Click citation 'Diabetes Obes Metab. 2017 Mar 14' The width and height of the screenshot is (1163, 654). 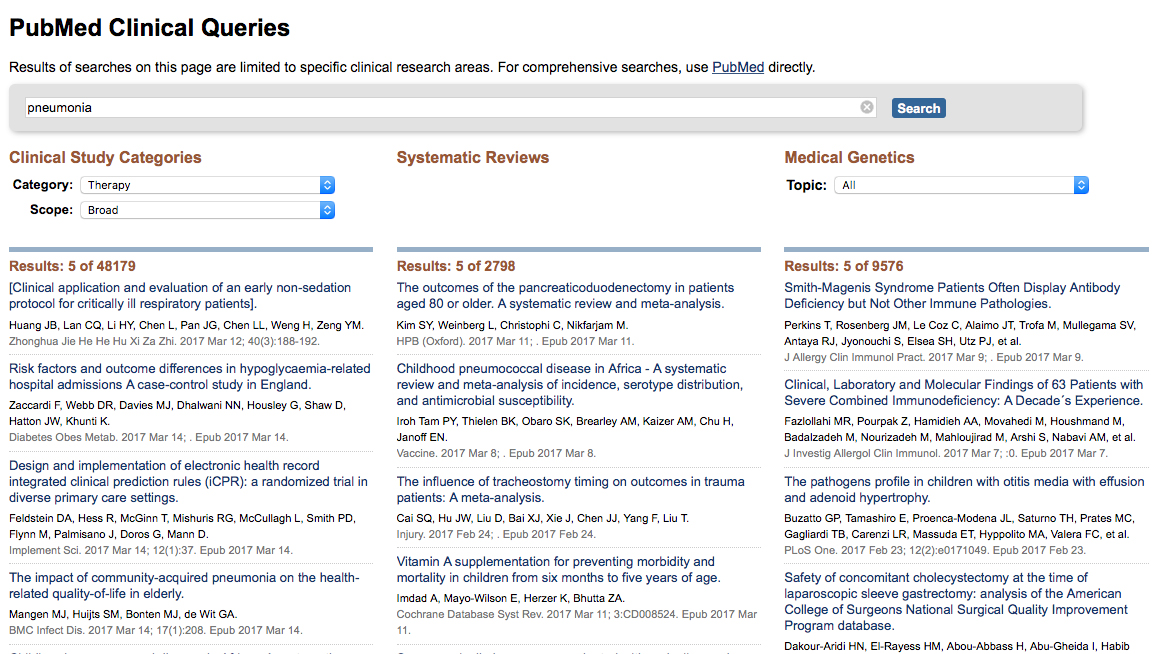(149, 437)
